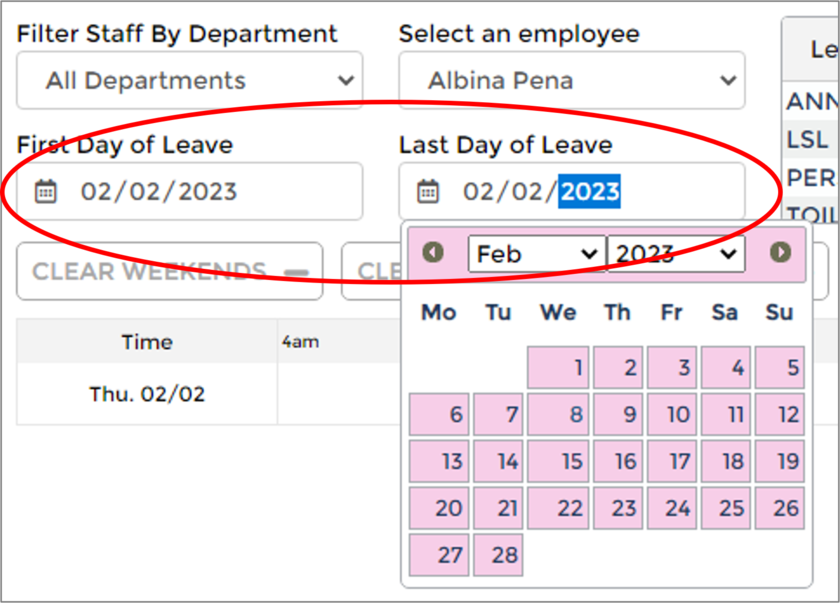Click the calendar icon in Last Day of Leave

(x=427, y=190)
